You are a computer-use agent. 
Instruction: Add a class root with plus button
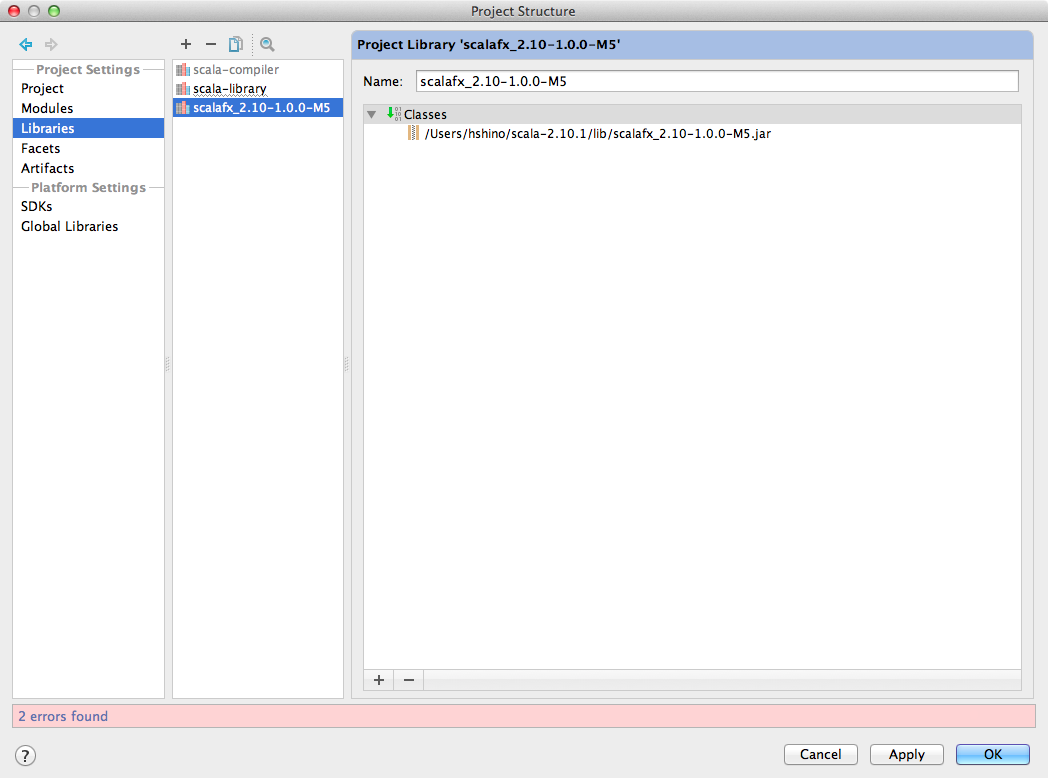click(x=379, y=680)
